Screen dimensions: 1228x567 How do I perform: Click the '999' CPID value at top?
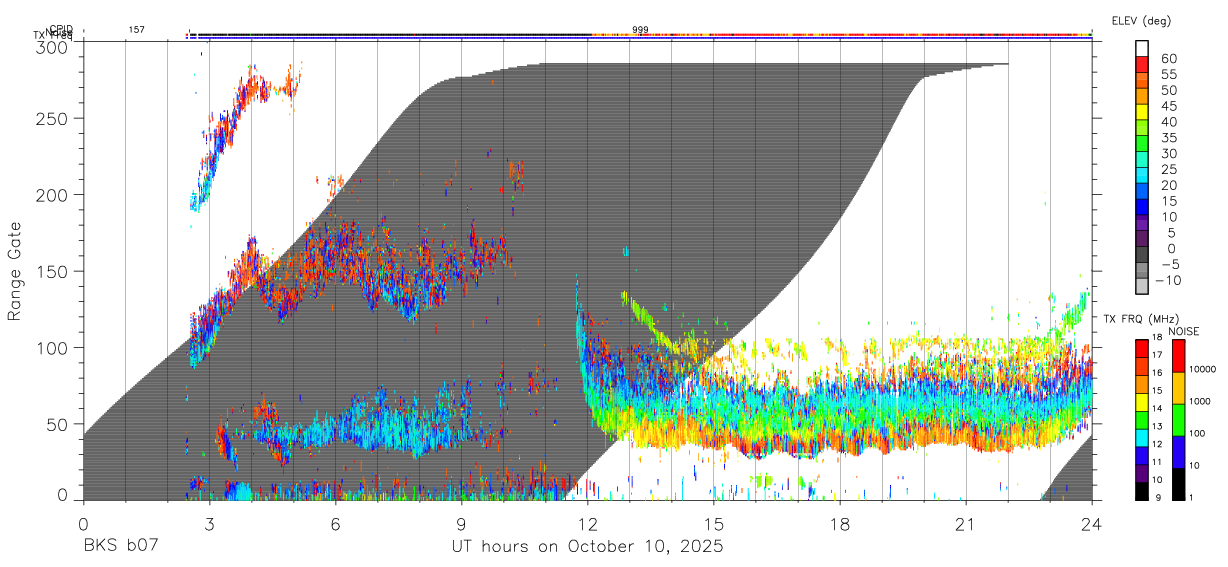pos(640,30)
